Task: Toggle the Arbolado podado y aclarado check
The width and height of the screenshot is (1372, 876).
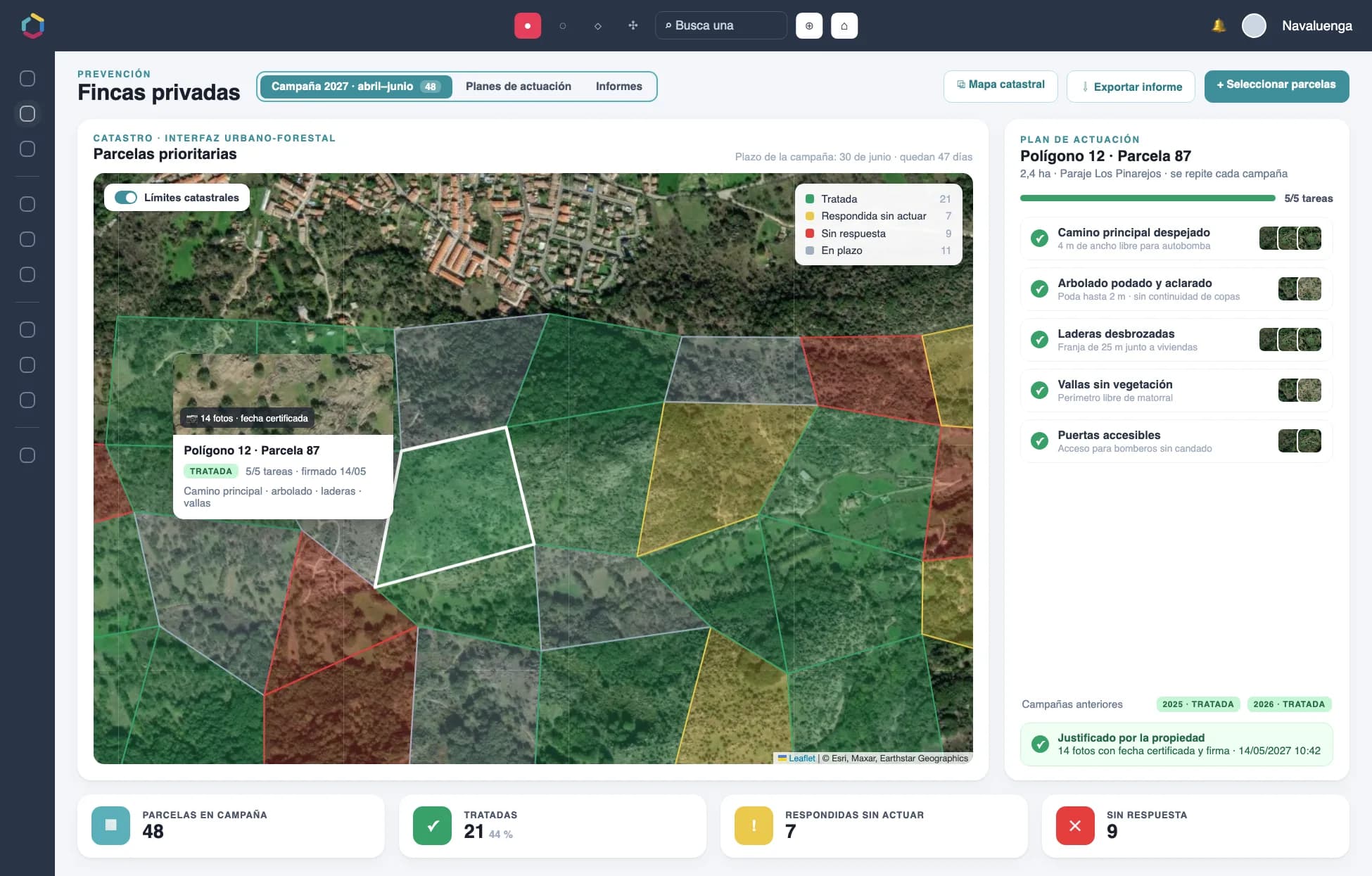Action: point(1039,289)
